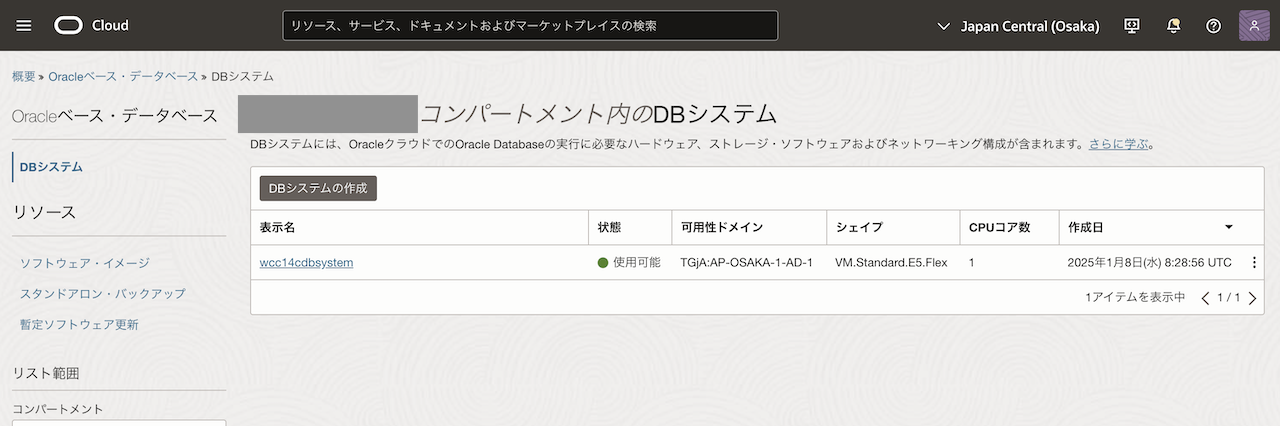Click the VM.Standard.E5.Flex cell

(891, 263)
